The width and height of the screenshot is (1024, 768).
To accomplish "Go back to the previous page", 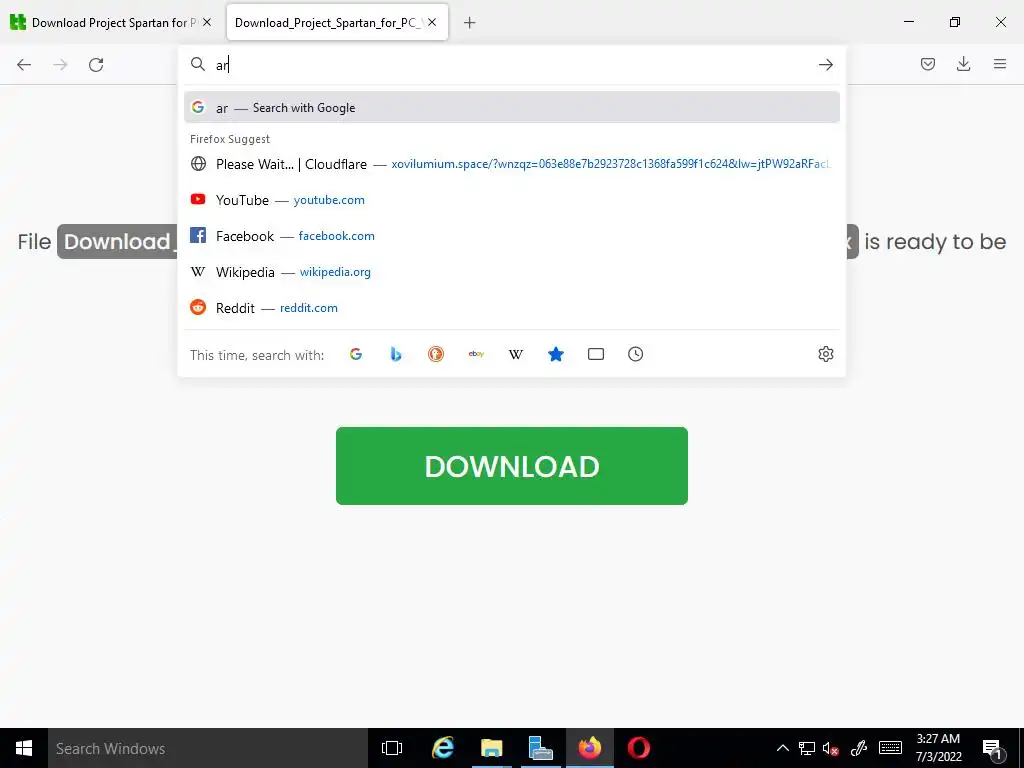I will [24, 65].
